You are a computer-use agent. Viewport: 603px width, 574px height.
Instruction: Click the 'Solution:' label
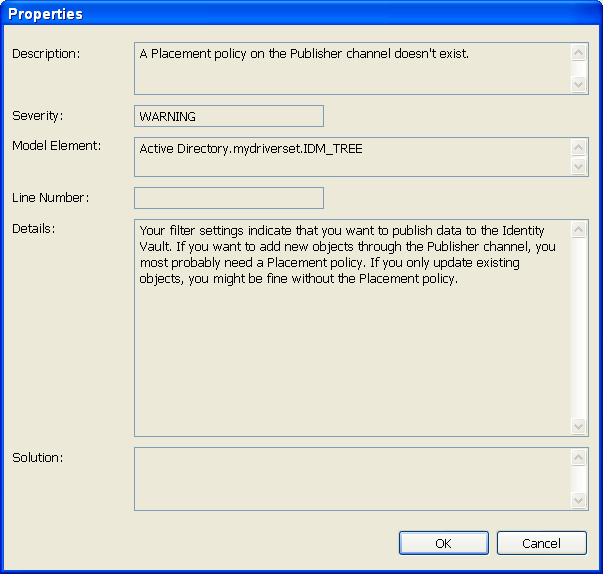tap(38, 458)
